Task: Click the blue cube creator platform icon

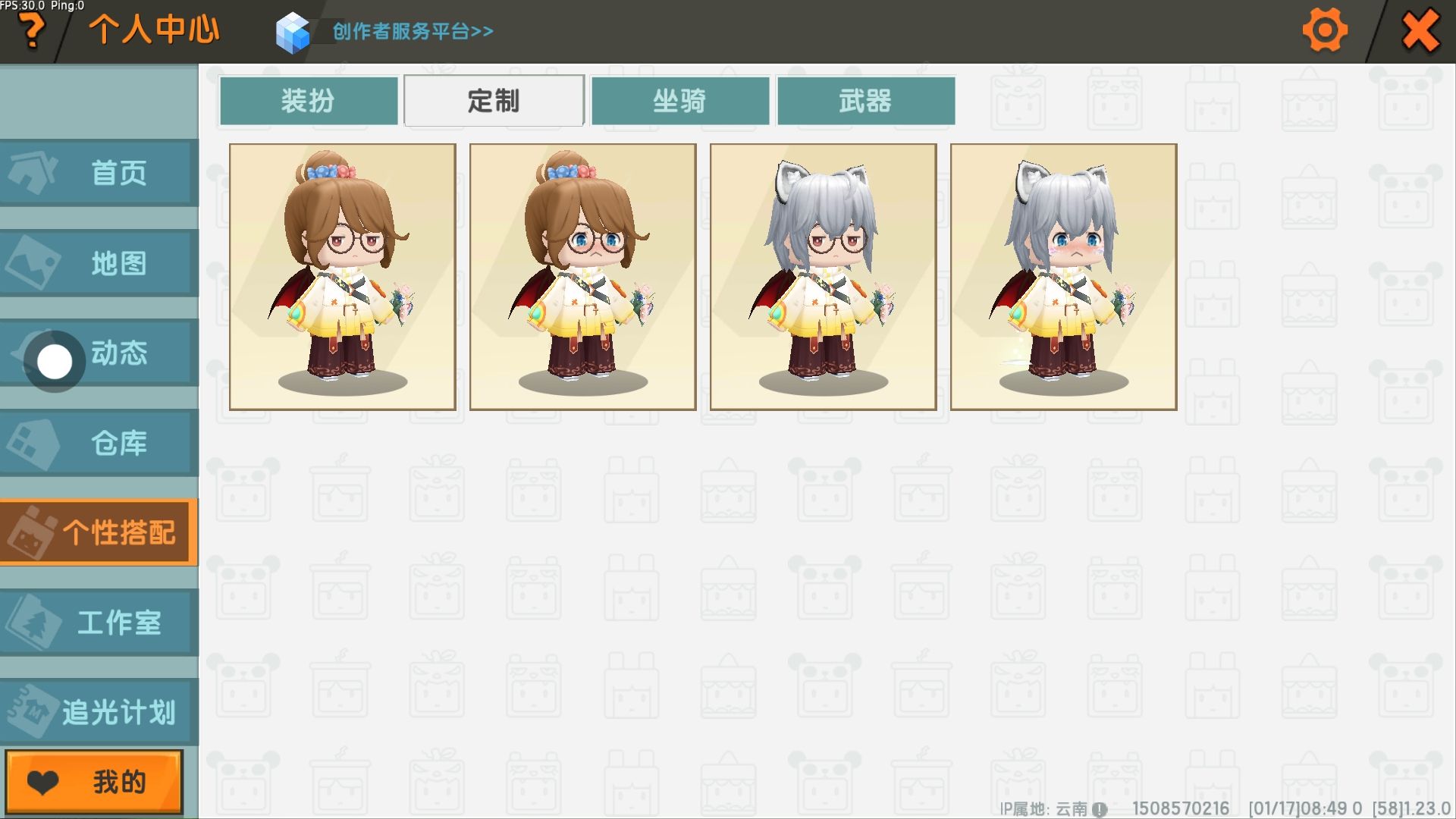Action: click(293, 33)
